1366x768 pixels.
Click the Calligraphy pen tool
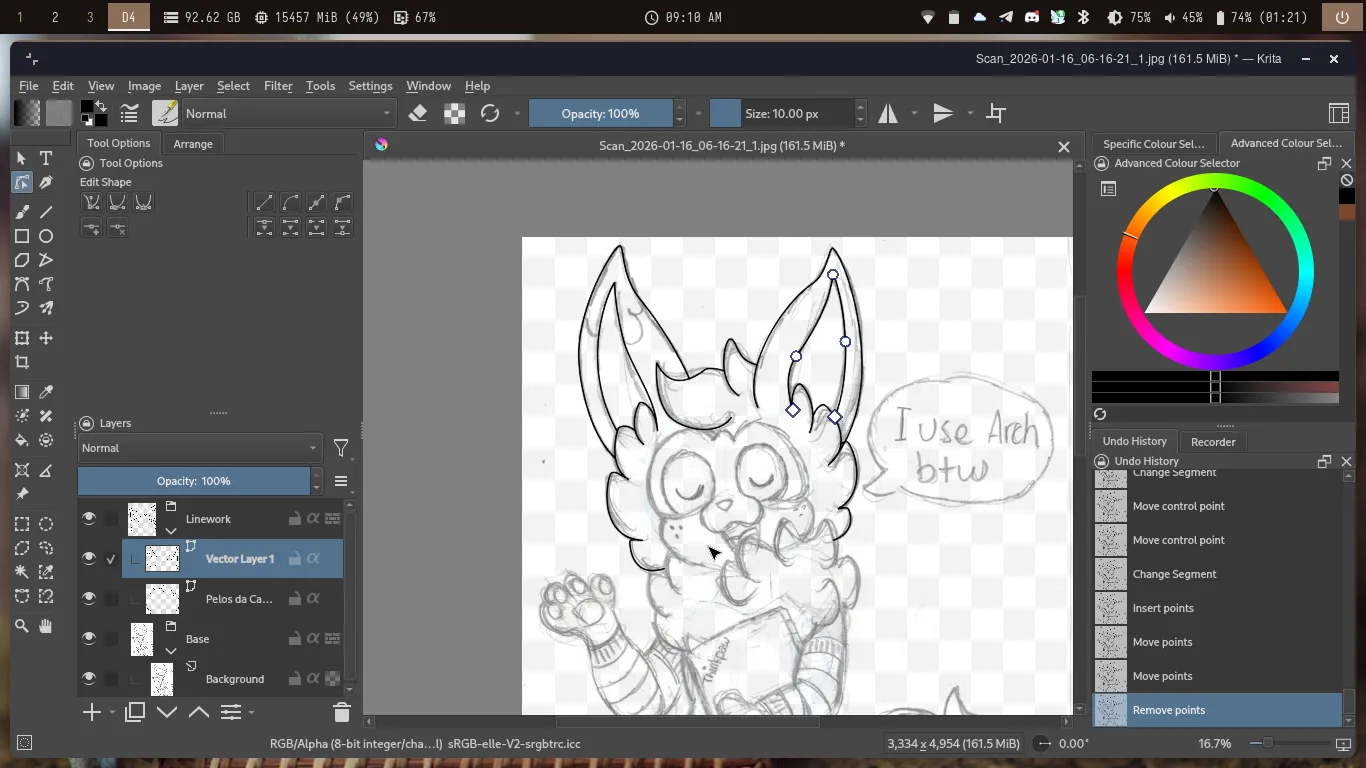point(46,183)
